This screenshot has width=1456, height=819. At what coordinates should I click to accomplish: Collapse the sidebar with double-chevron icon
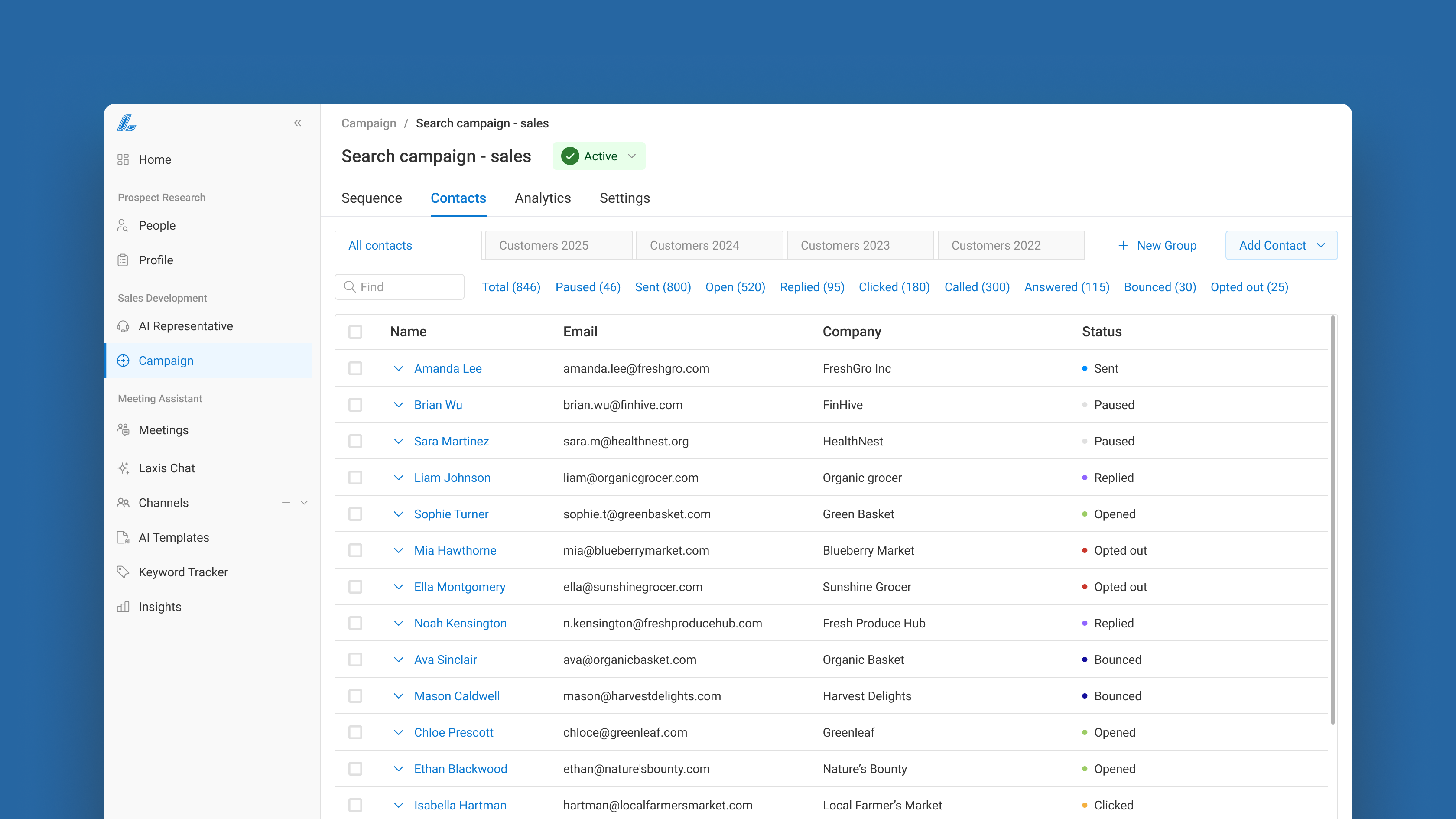[297, 123]
